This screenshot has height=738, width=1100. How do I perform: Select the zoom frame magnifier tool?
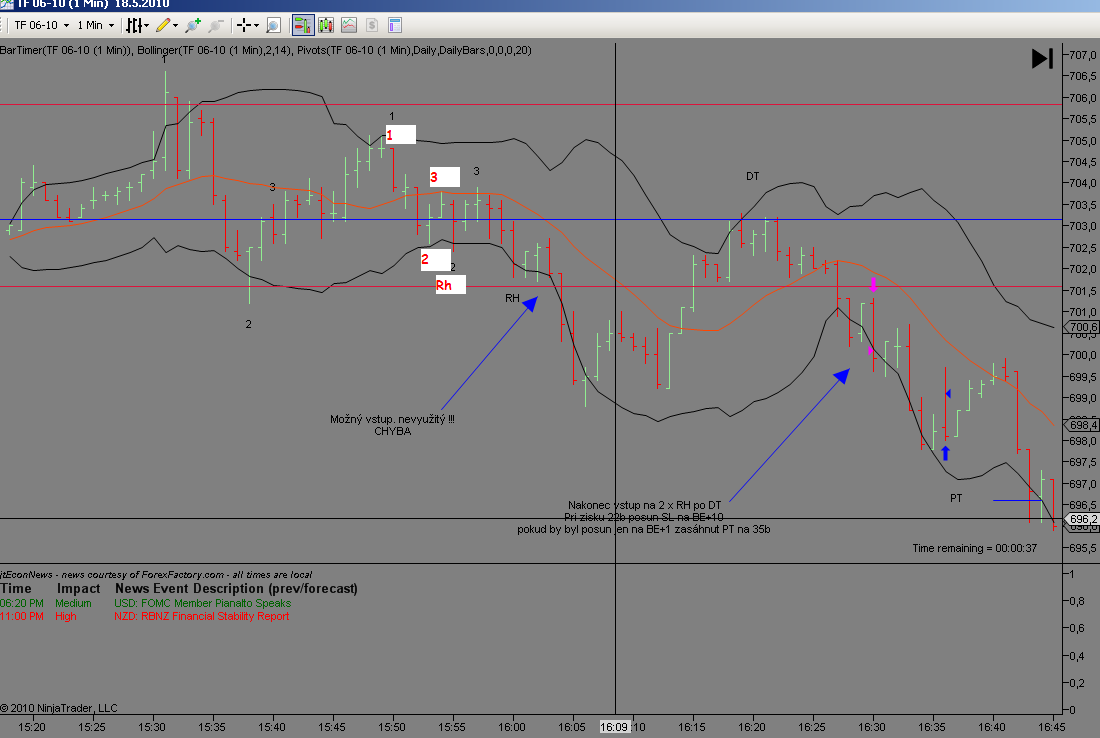274,25
